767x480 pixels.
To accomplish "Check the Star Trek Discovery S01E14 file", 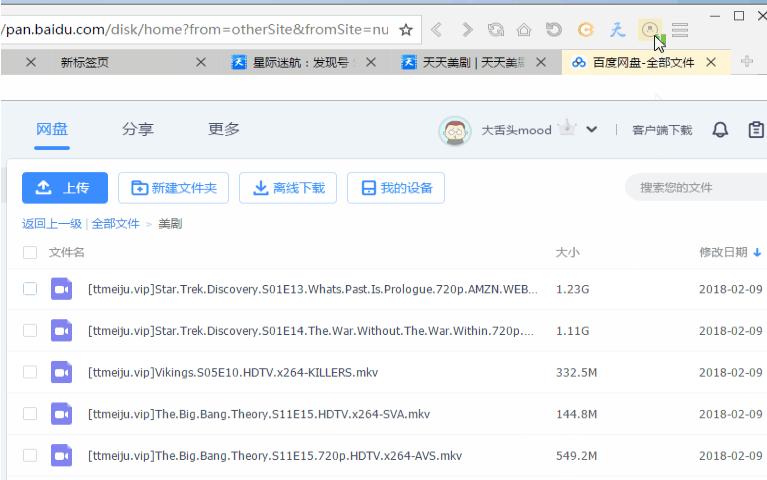I will click(x=30, y=330).
